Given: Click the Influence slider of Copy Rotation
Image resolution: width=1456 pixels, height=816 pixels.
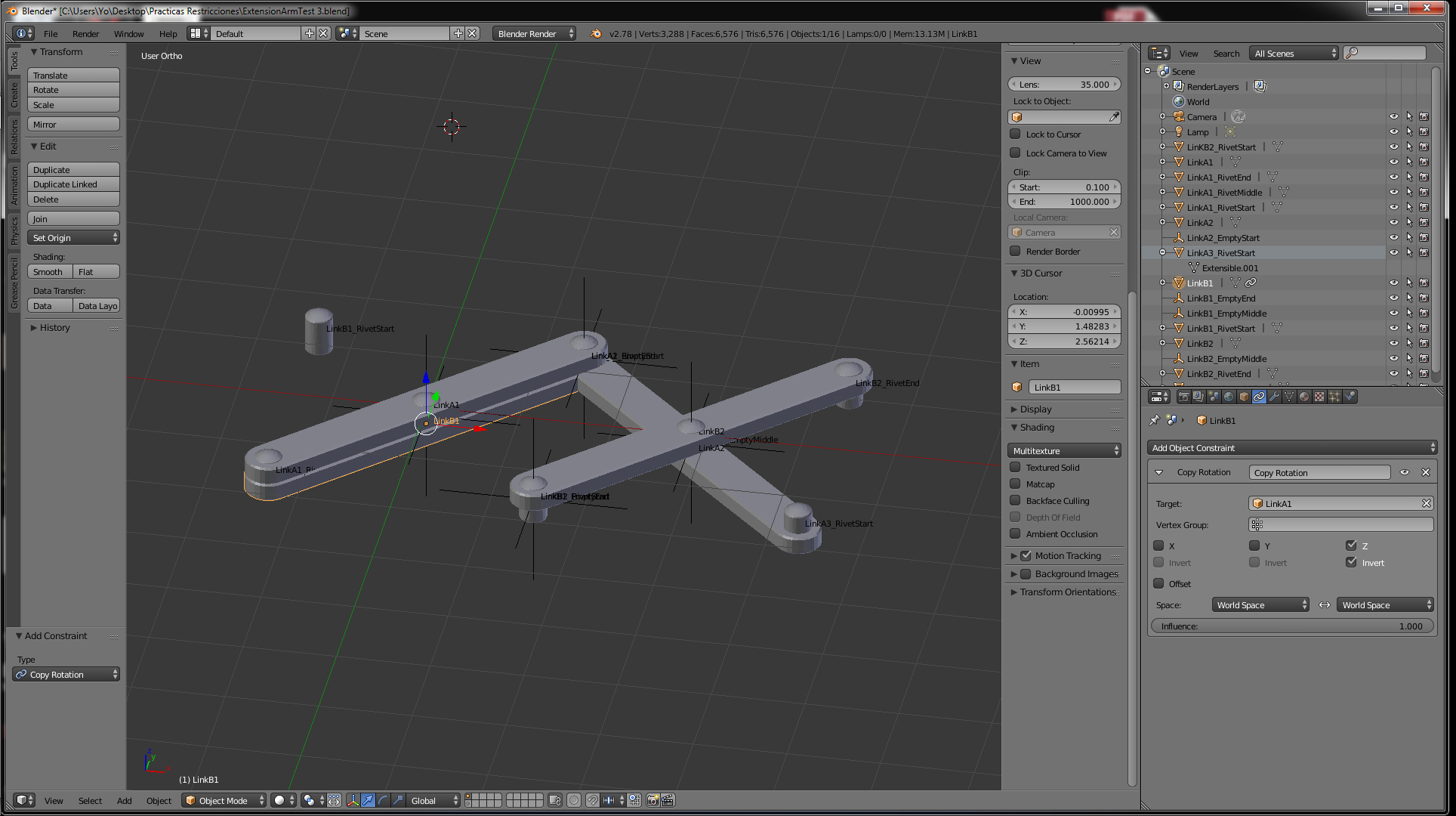Looking at the screenshot, I should (x=1291, y=626).
